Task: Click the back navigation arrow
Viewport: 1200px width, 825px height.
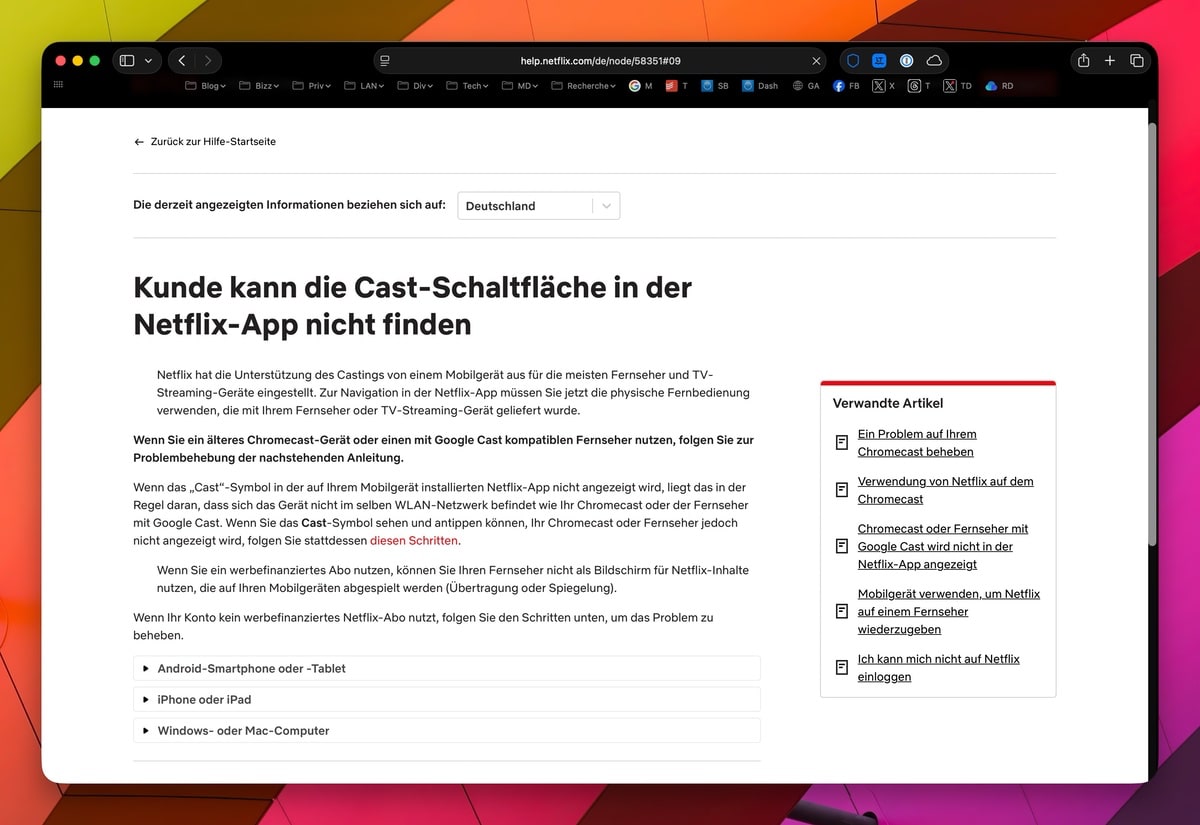Action: click(182, 61)
